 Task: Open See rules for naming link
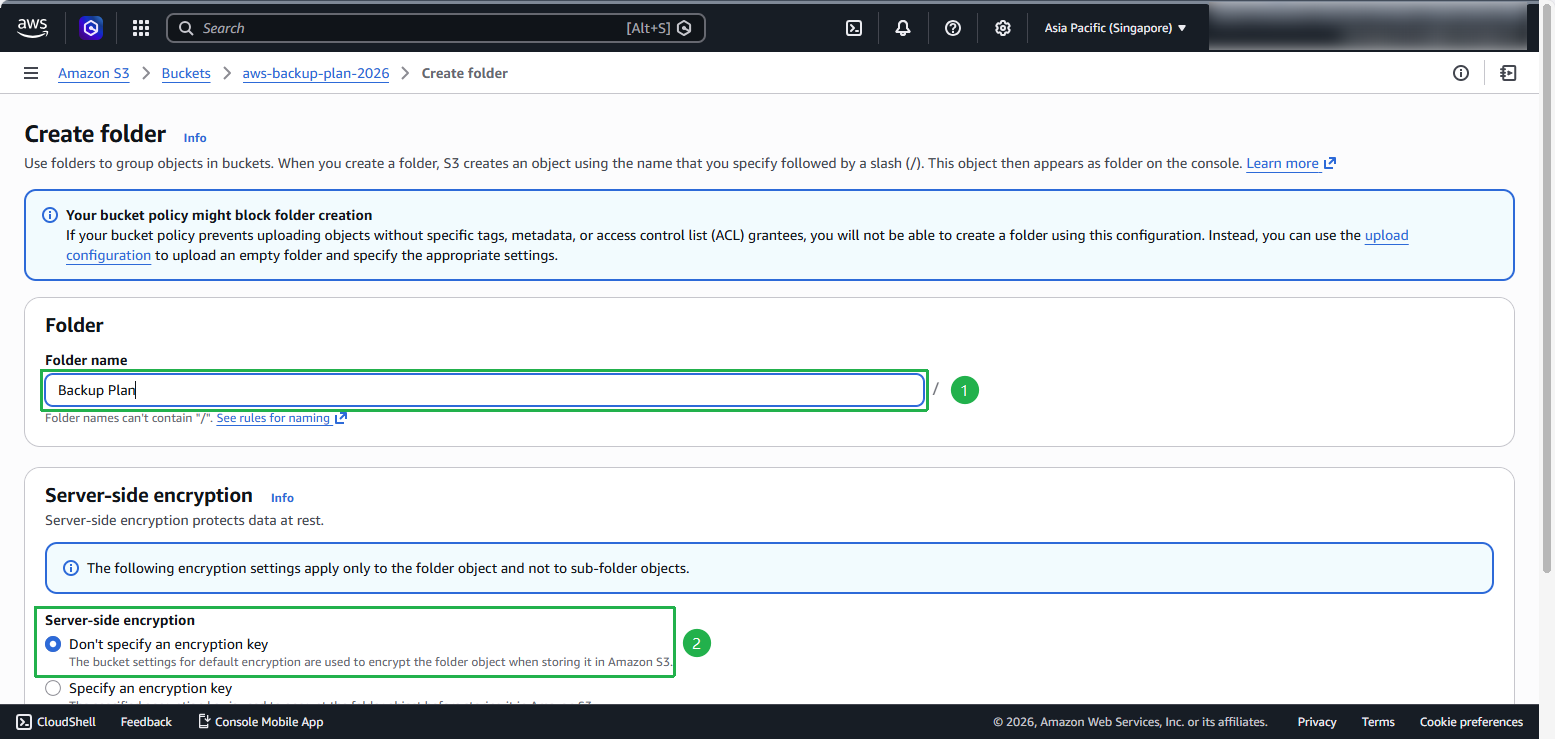273,418
